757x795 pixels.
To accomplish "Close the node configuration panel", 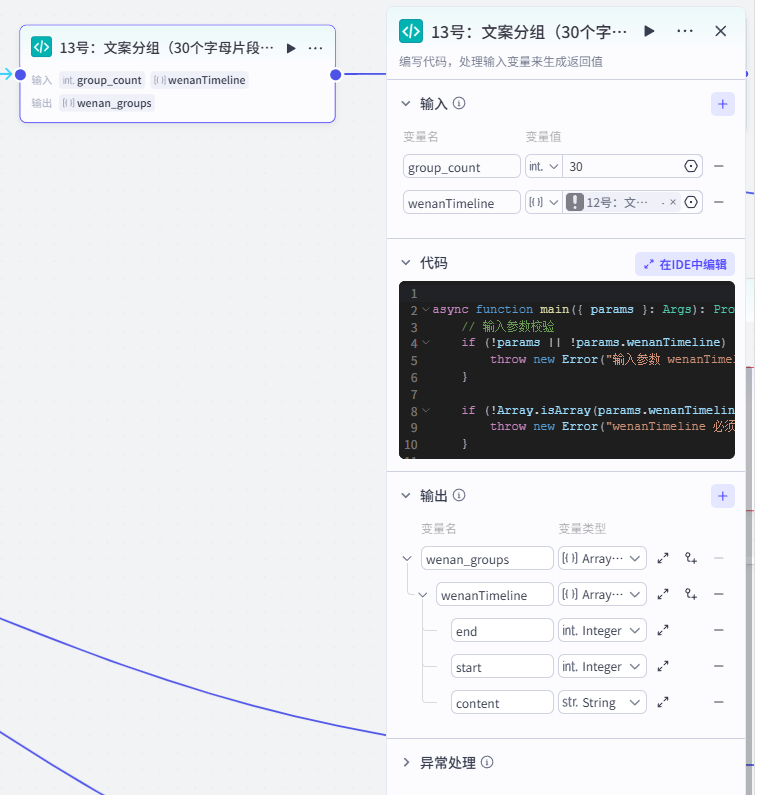I will pos(720,31).
